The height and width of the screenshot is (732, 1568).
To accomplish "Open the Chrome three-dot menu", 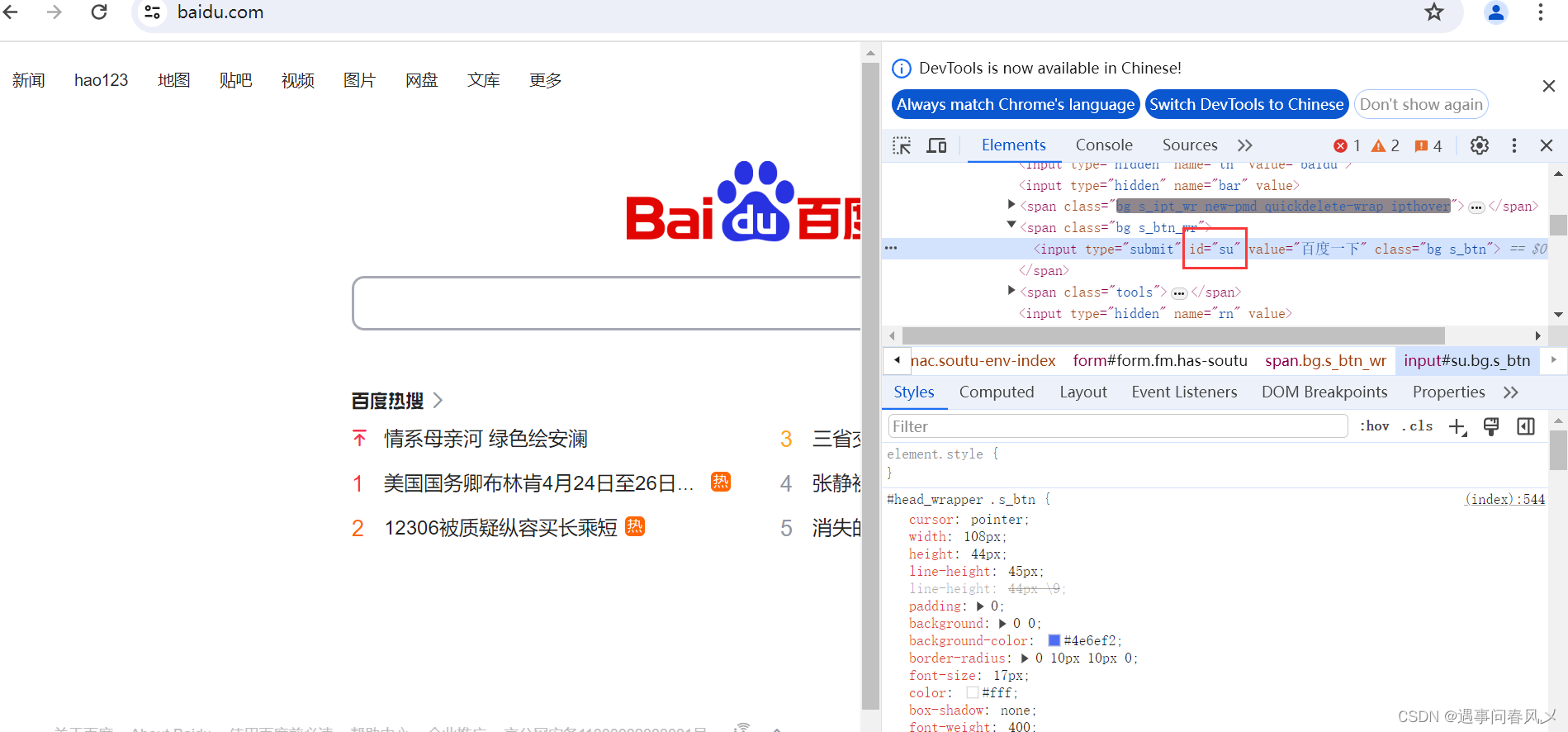I will click(1541, 12).
